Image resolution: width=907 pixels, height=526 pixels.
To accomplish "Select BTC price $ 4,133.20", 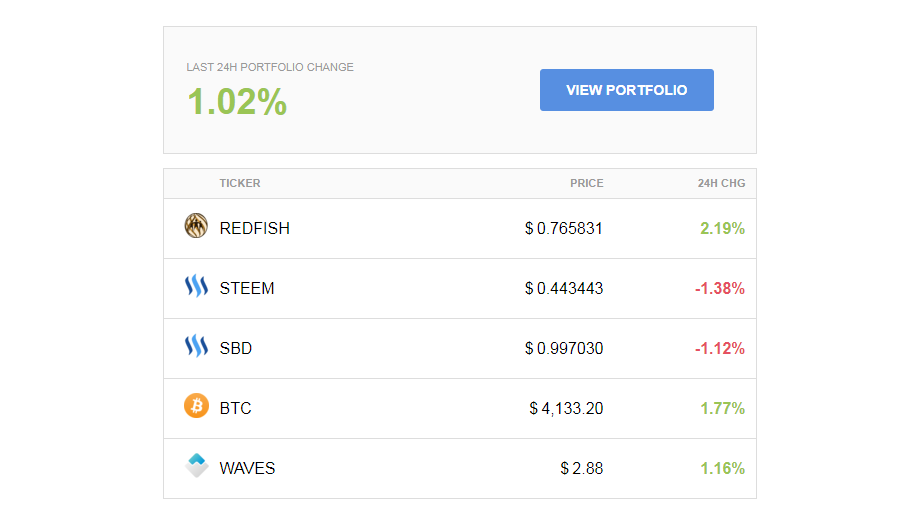I will (x=566, y=409).
